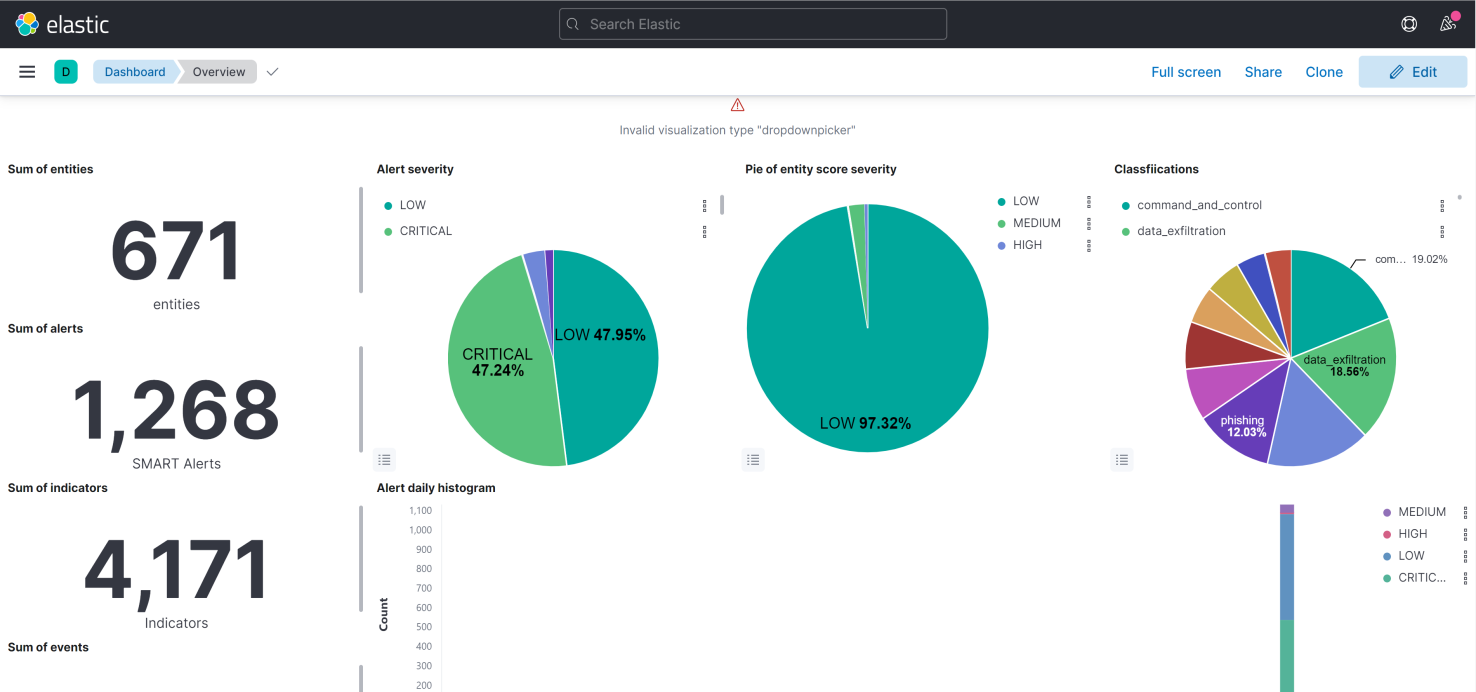Screen dimensions: 1476x692
Task: Open the Elastic home logo
Action: pos(62,24)
